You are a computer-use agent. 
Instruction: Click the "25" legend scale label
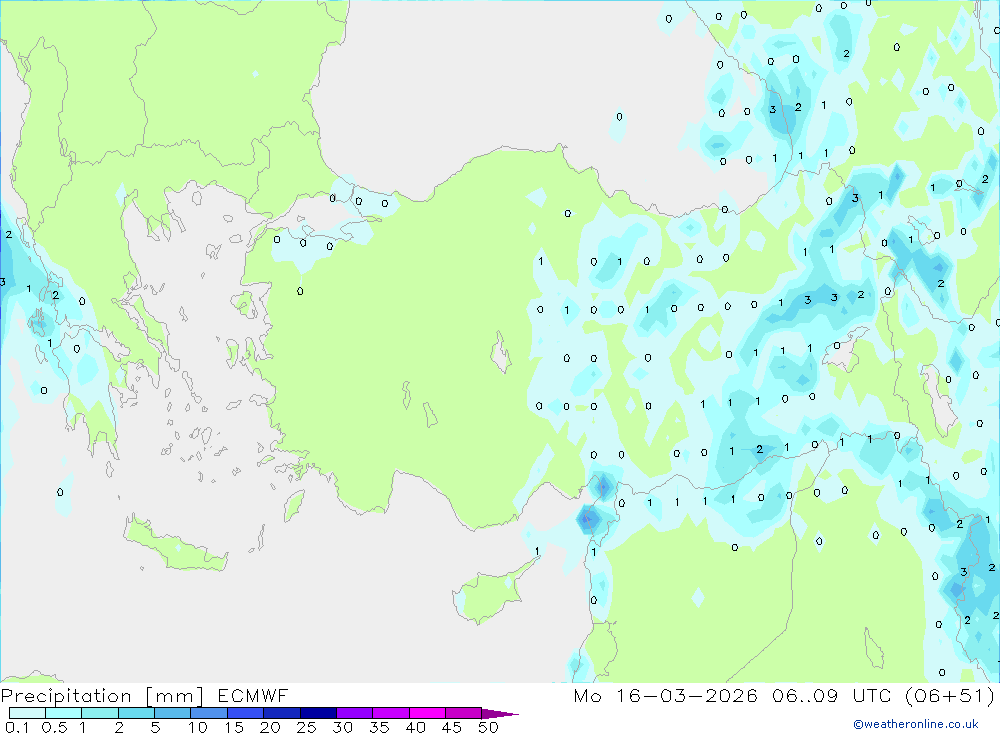[306, 727]
